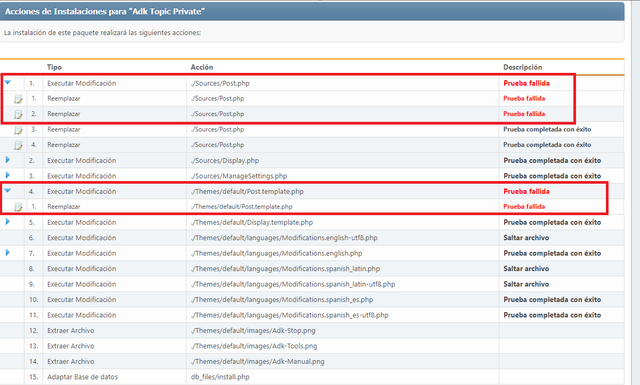
Task: Click Extraer Archivo in row 12
Action: point(71,331)
